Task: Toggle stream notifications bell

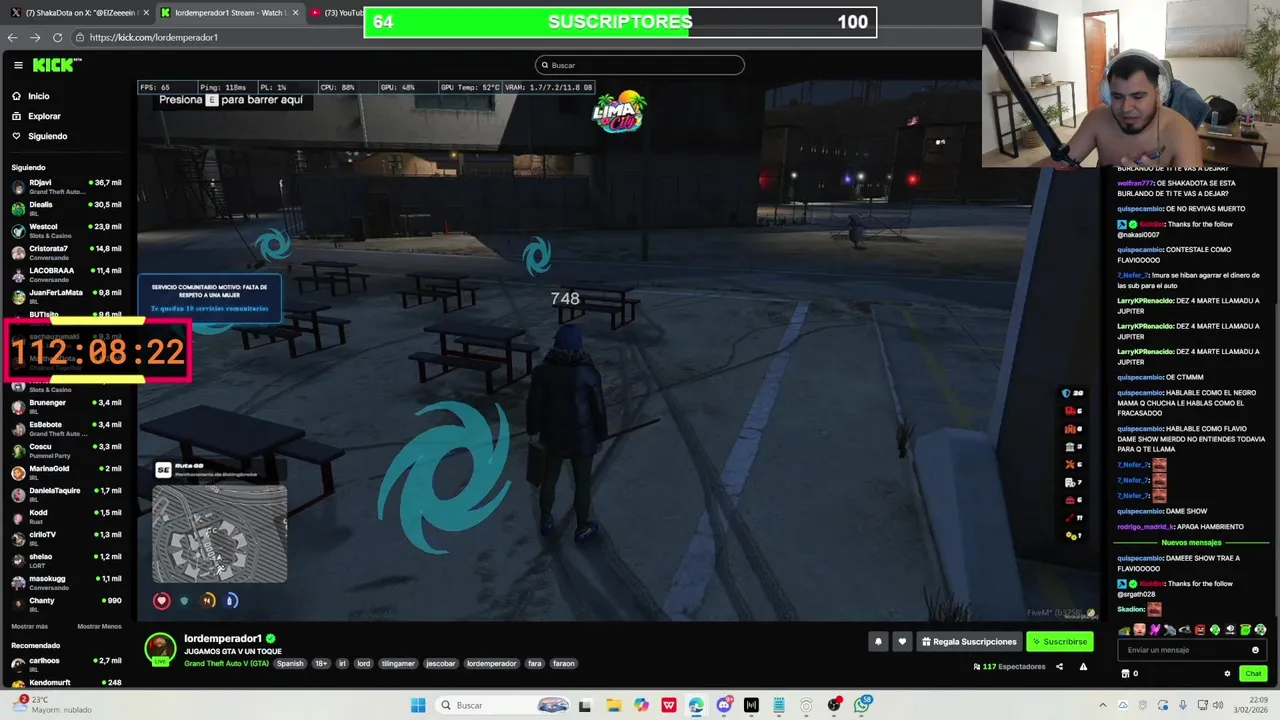Action: click(x=878, y=642)
